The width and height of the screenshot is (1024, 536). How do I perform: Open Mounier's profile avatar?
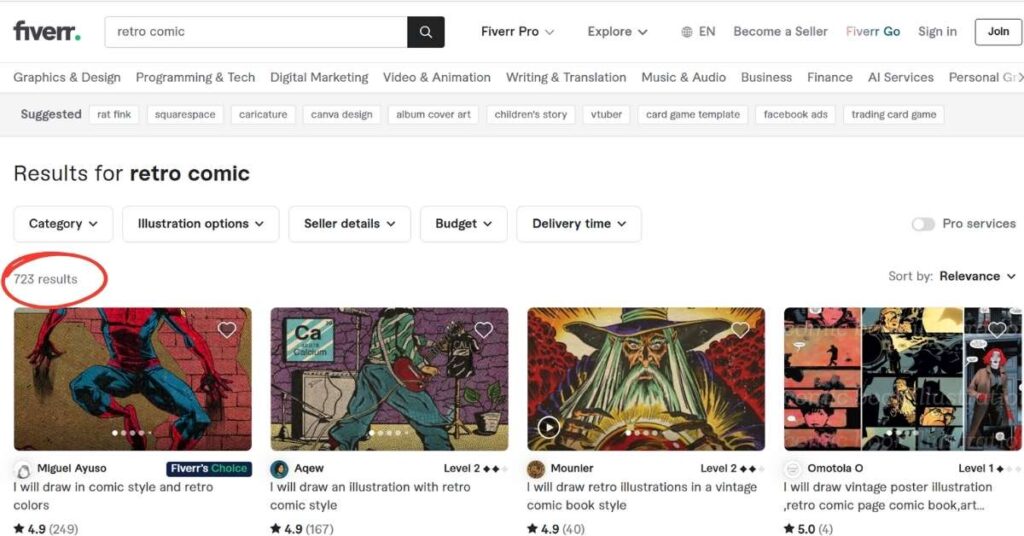536,469
